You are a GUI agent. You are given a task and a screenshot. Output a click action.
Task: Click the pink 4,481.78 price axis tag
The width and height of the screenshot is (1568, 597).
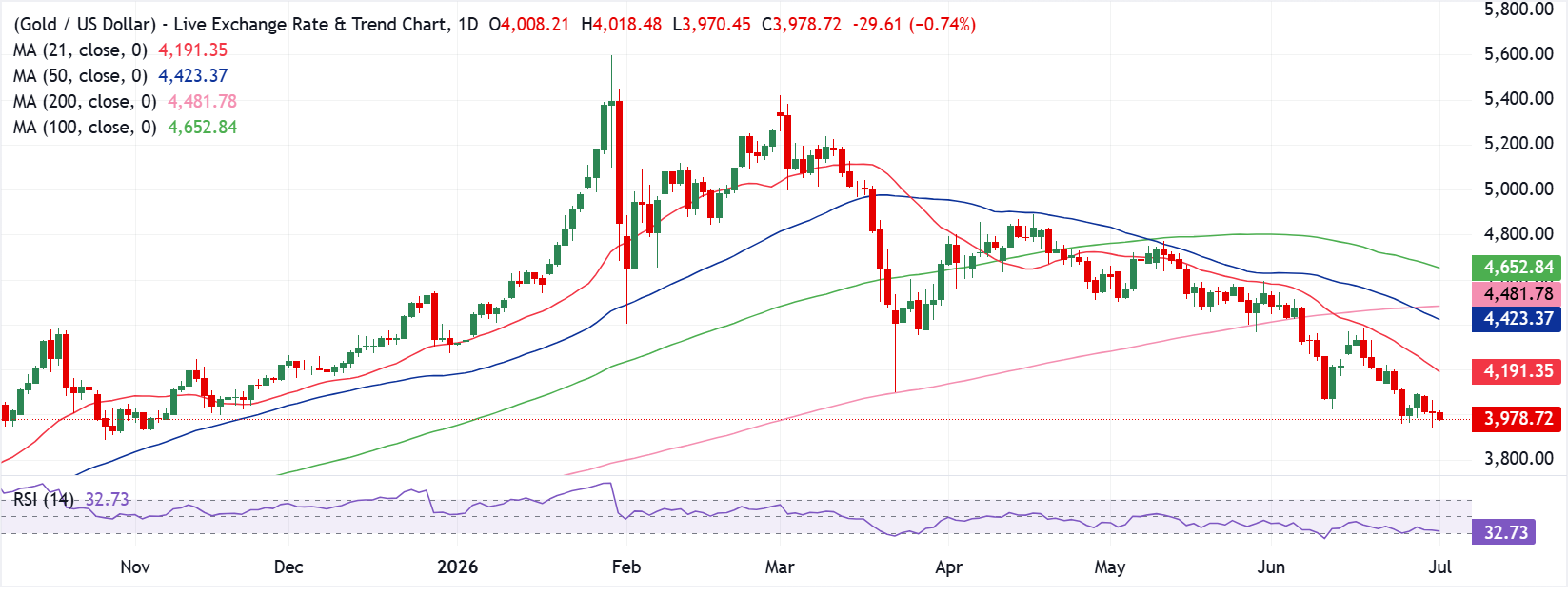click(x=1517, y=293)
